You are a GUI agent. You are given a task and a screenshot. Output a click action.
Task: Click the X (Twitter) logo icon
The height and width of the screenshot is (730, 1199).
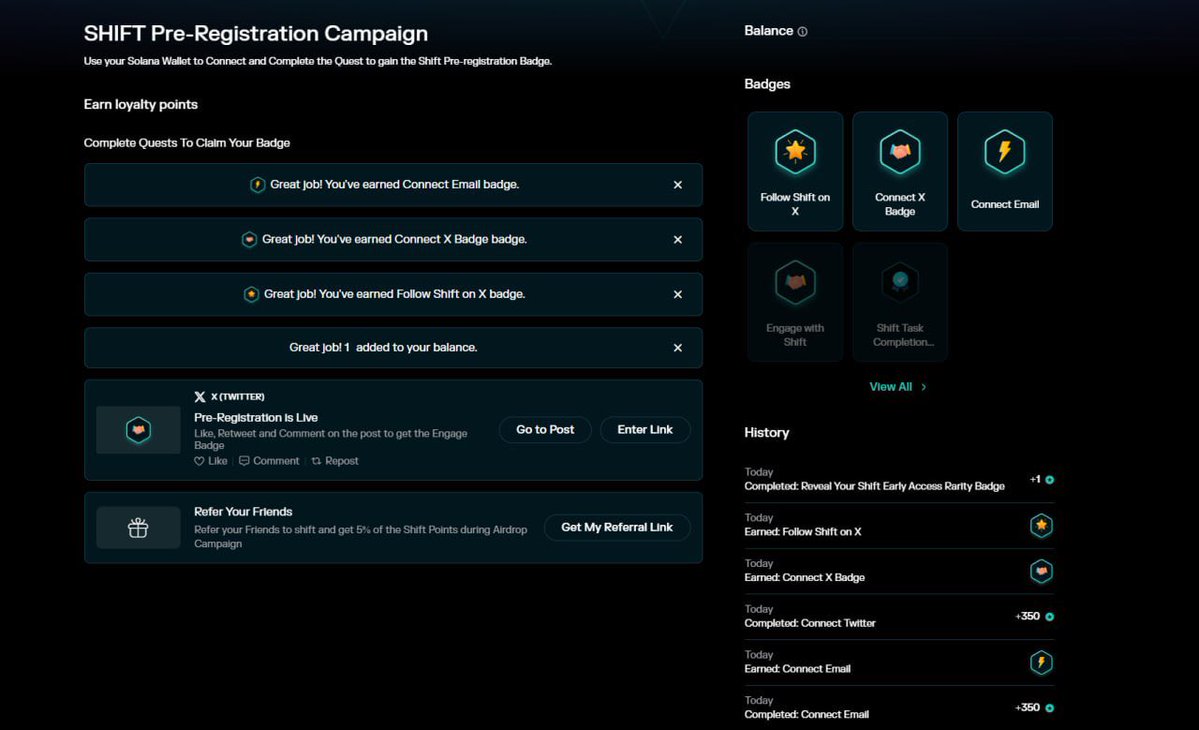point(200,397)
